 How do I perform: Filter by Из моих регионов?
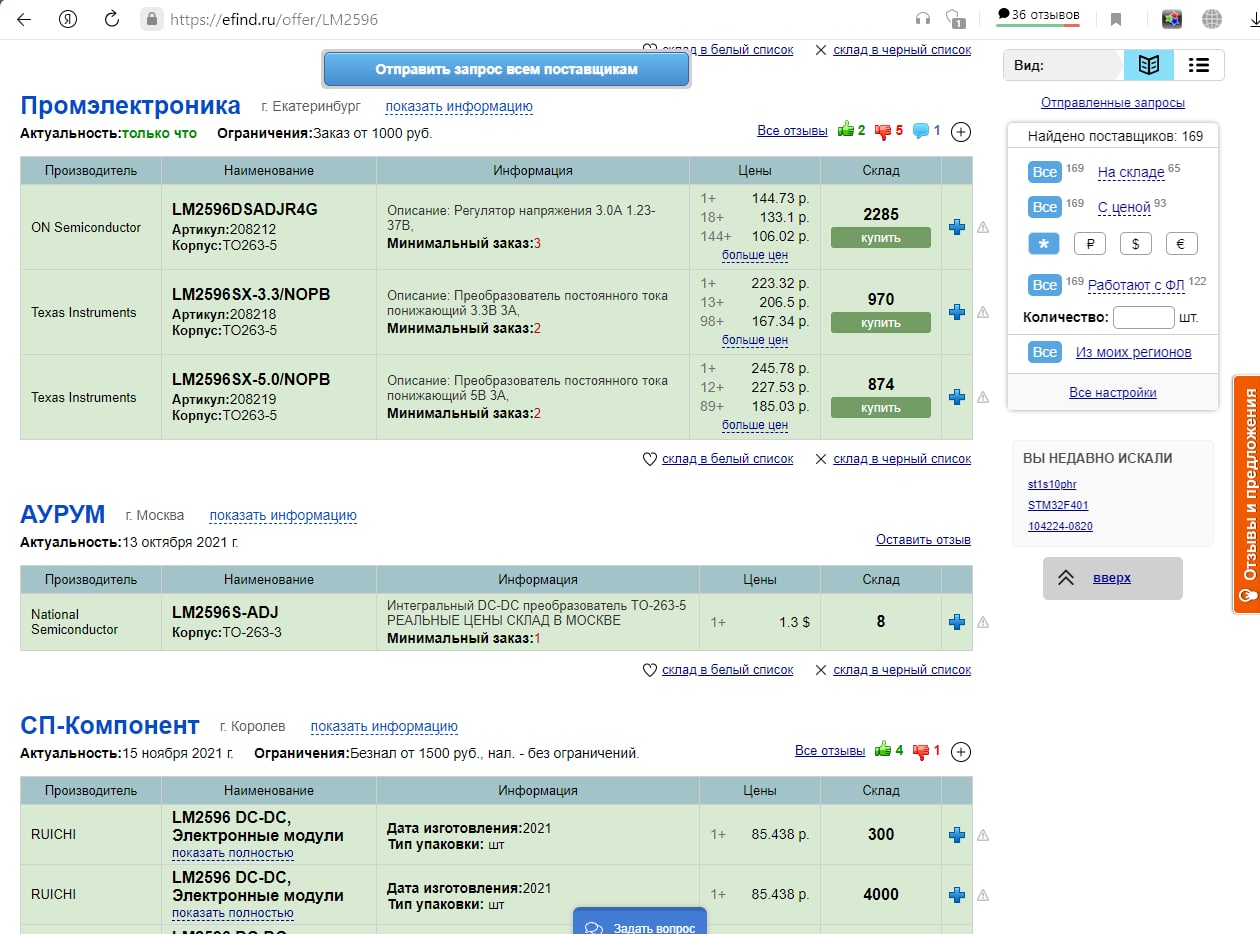pyautogui.click(x=1134, y=352)
